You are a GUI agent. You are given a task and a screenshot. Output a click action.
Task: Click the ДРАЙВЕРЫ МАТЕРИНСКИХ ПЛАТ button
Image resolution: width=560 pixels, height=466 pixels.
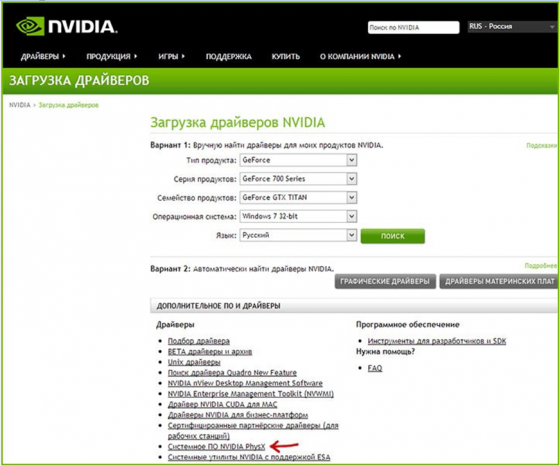(499, 281)
